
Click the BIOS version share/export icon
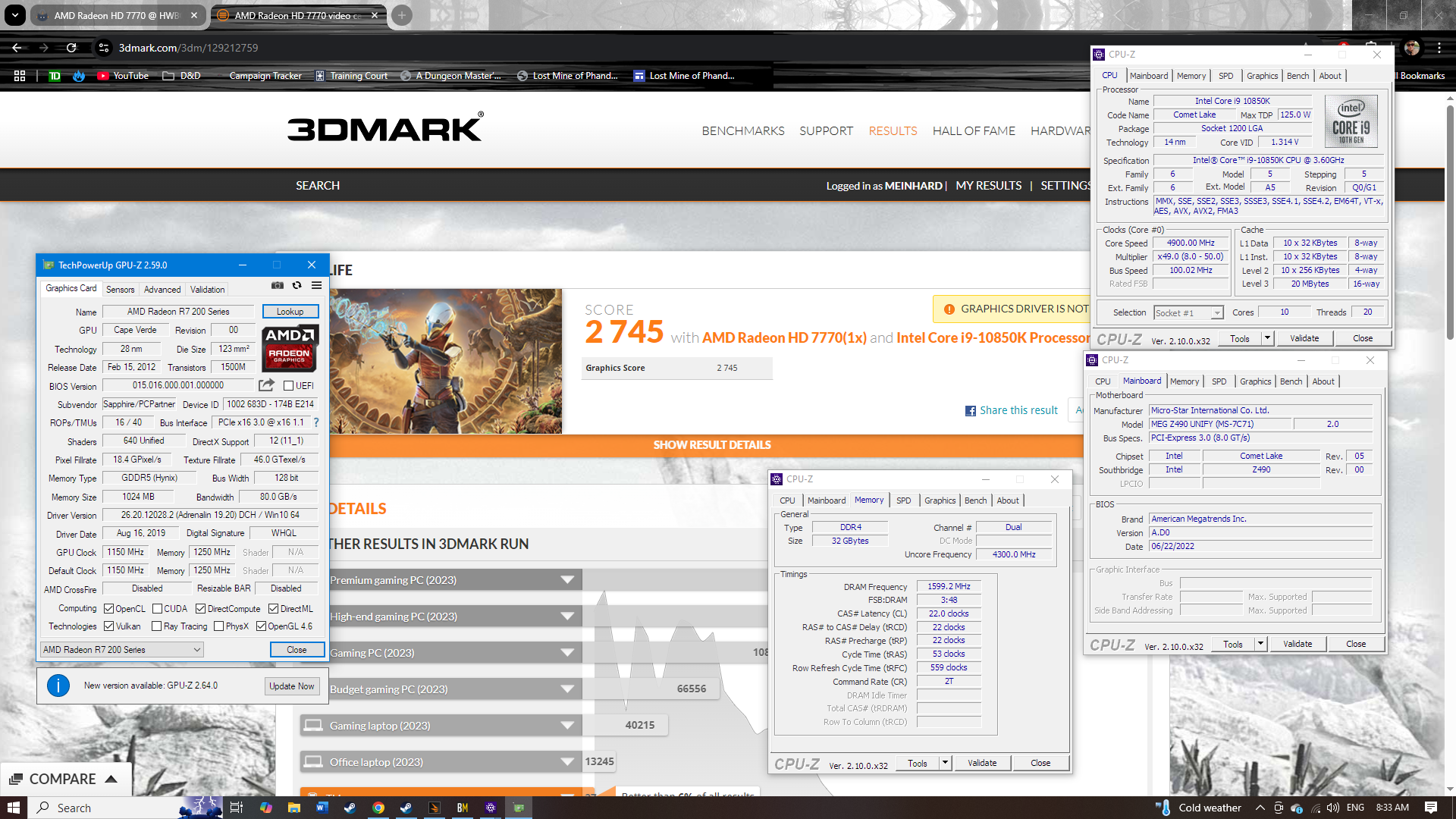pos(266,385)
